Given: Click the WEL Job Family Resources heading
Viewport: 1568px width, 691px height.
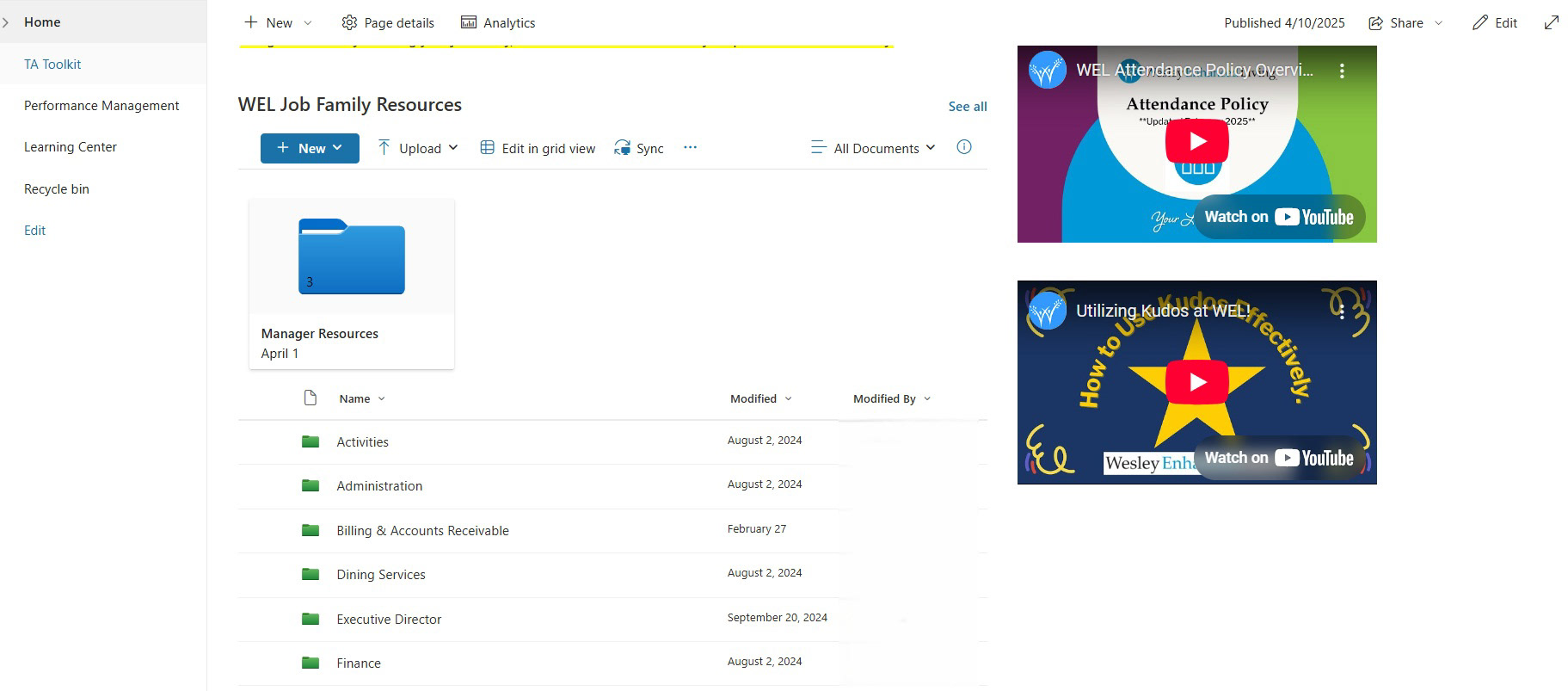Looking at the screenshot, I should pyautogui.click(x=350, y=105).
